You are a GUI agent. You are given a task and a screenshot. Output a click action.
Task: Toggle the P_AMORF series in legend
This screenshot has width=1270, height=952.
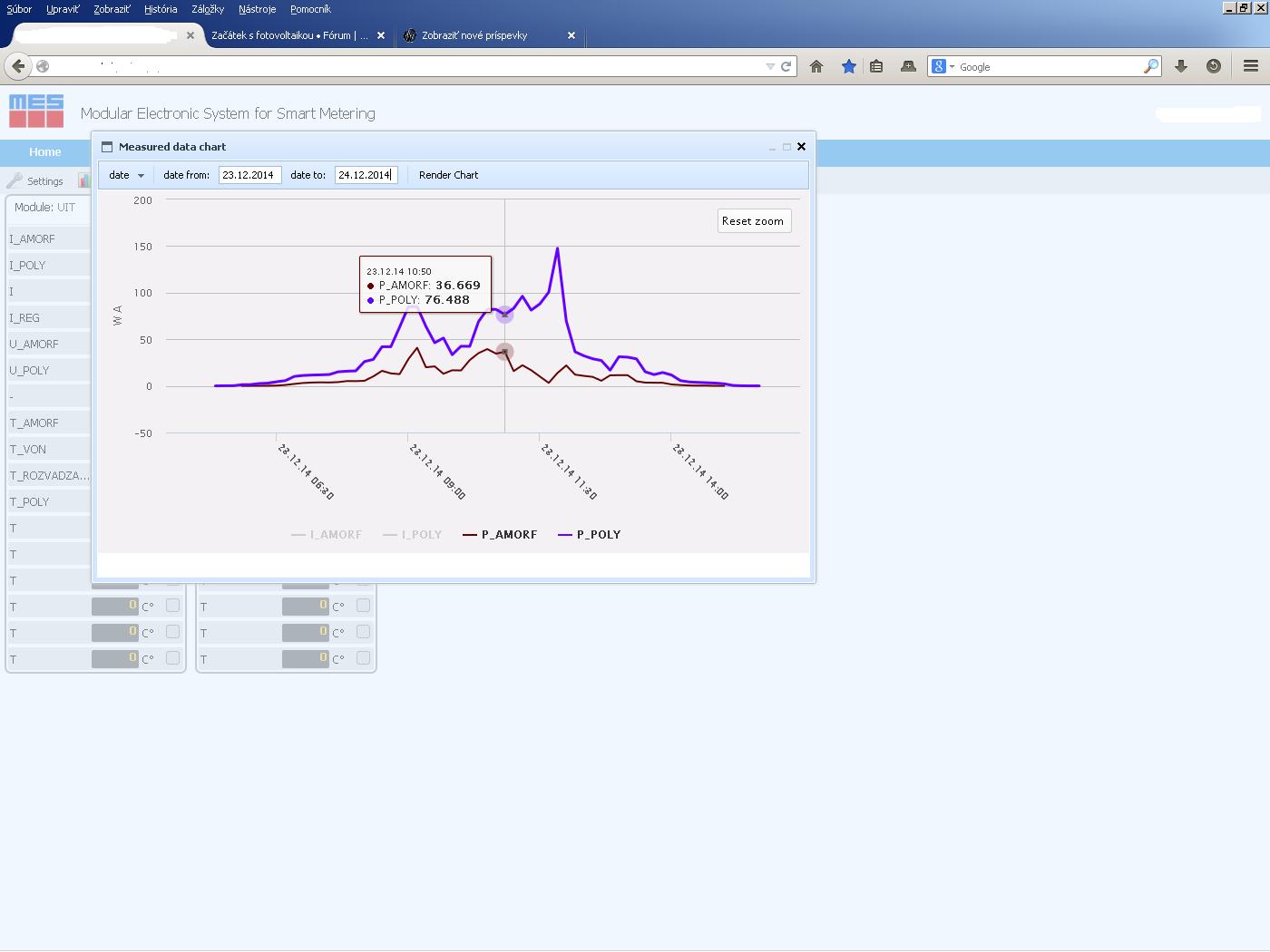pos(500,535)
